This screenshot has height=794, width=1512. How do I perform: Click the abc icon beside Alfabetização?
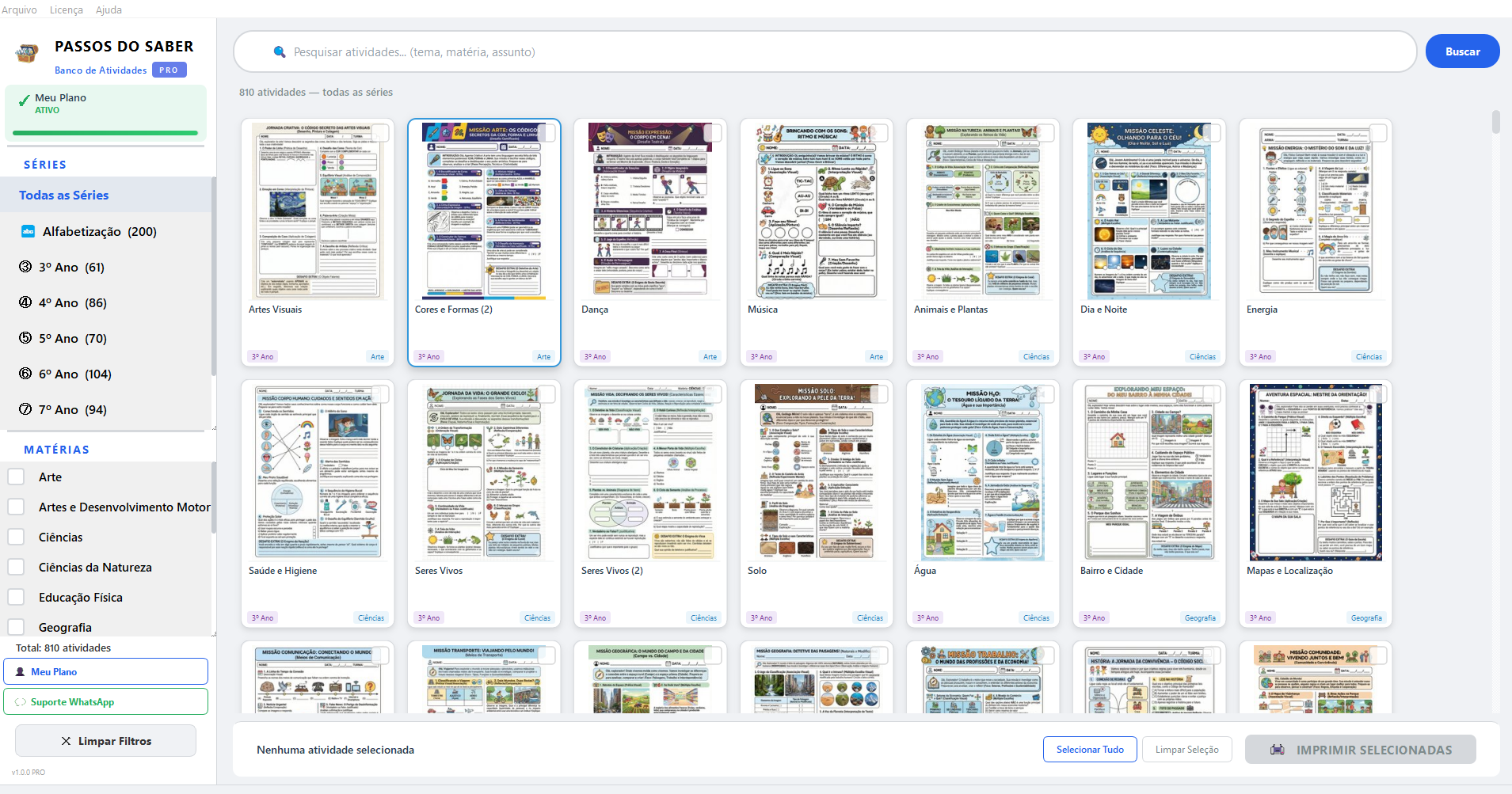pyautogui.click(x=28, y=231)
